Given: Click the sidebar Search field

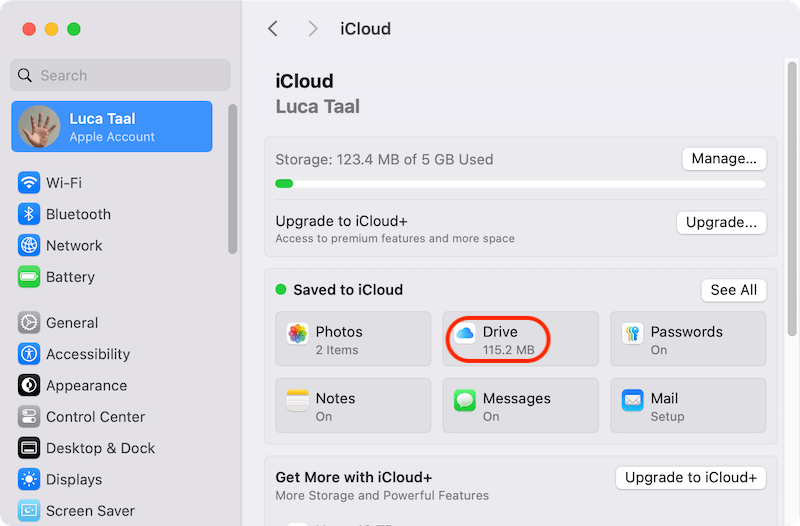Looking at the screenshot, I should point(120,75).
